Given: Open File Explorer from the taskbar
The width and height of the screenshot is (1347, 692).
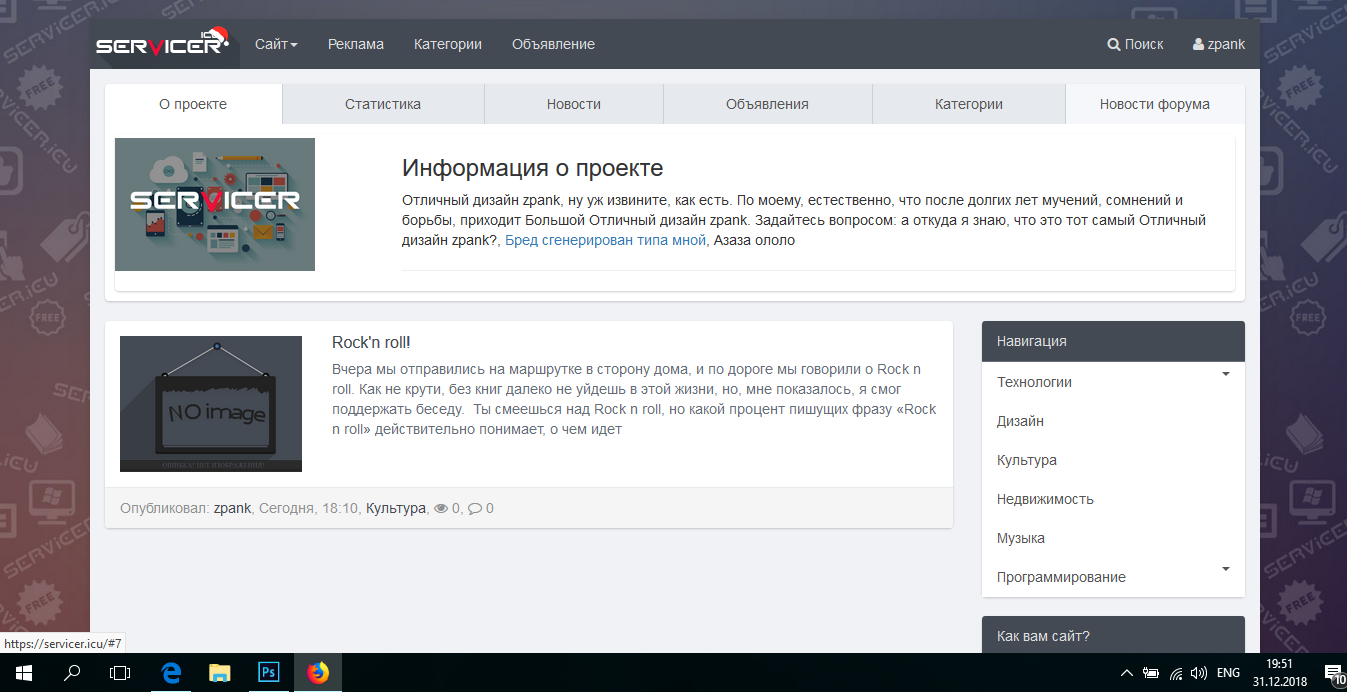Looking at the screenshot, I should coord(220,673).
